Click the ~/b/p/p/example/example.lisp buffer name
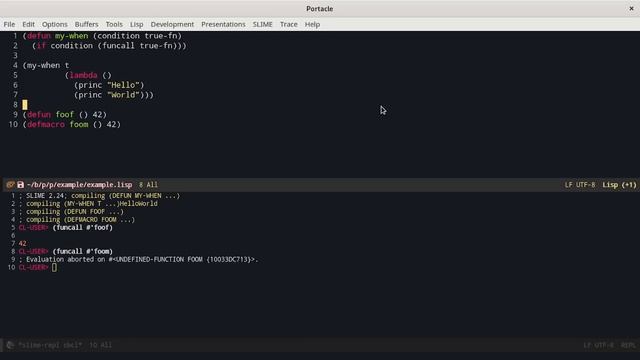 click(x=80, y=185)
